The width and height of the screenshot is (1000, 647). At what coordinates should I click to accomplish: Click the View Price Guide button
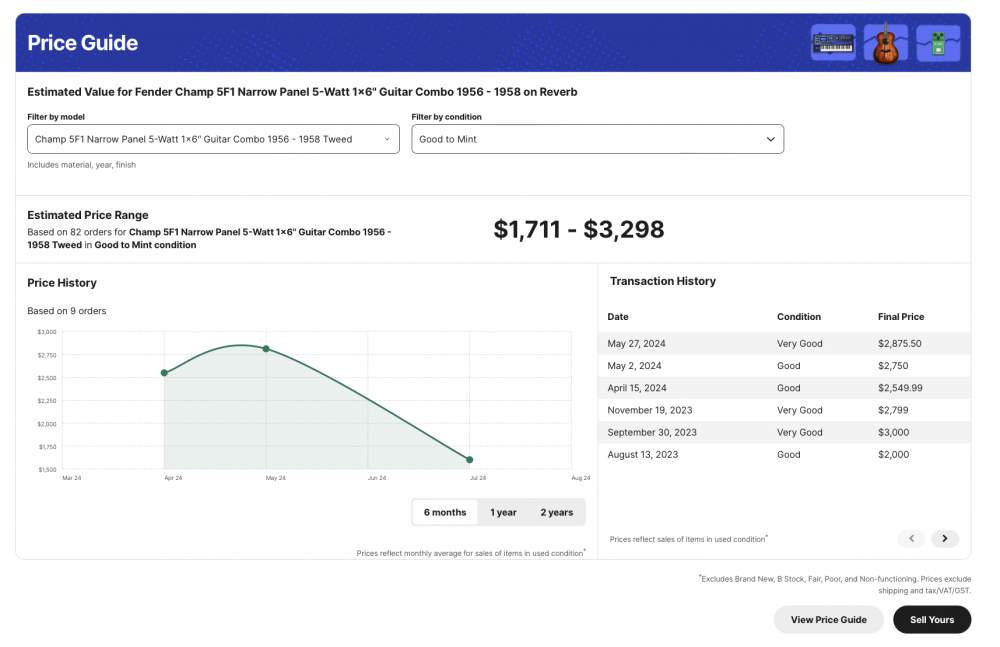click(x=828, y=620)
